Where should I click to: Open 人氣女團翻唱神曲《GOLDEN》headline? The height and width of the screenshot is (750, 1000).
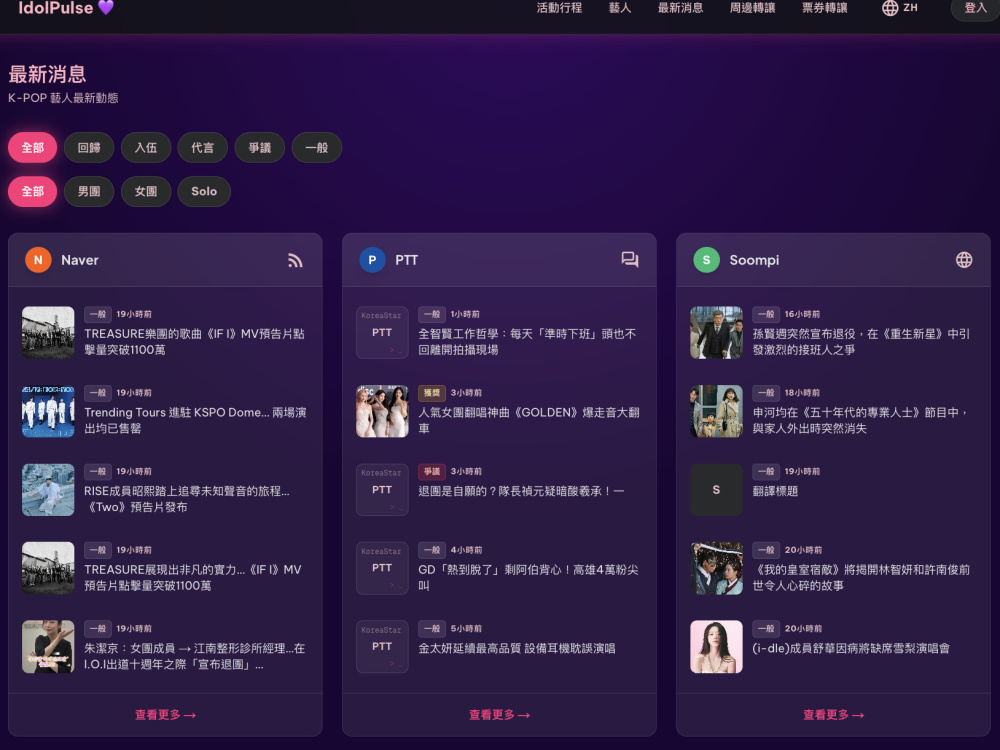tap(529, 420)
